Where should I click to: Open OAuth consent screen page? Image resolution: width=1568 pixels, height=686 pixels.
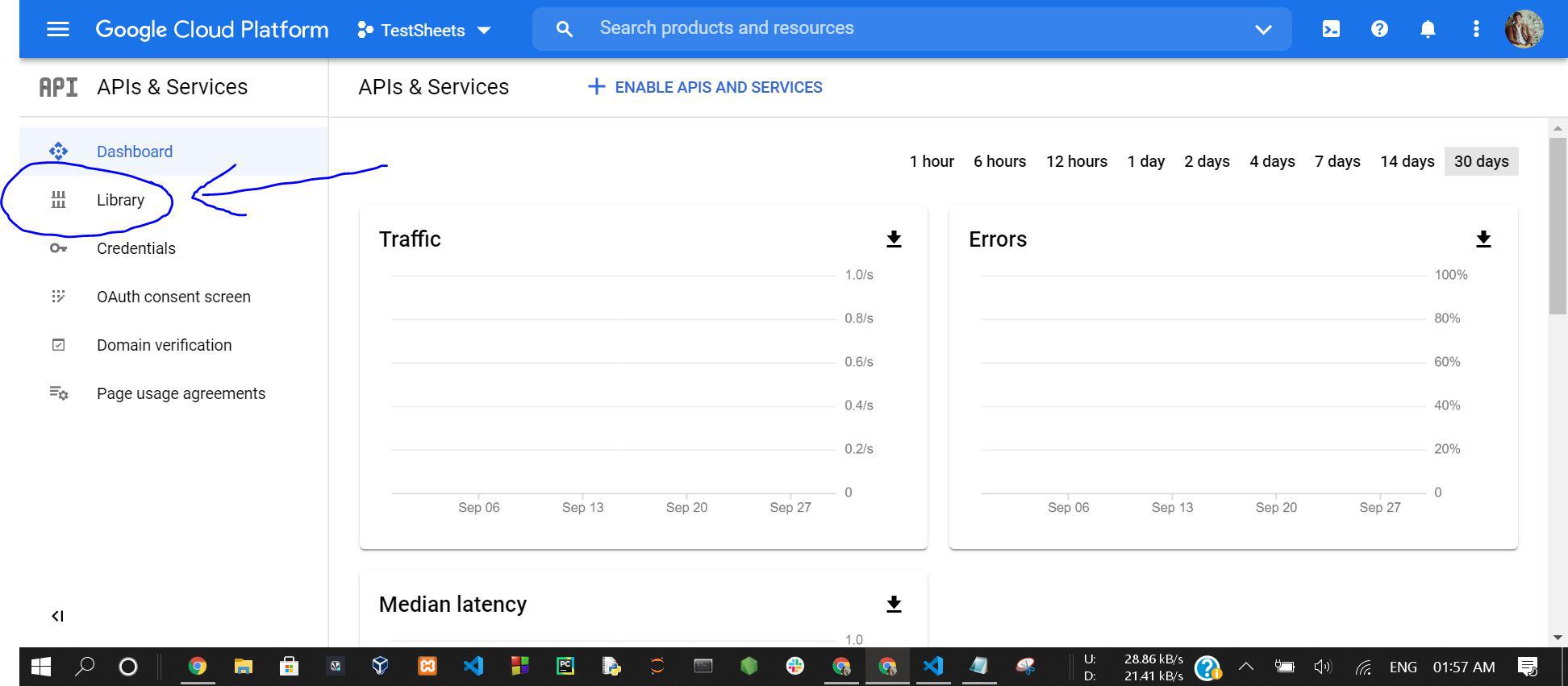173,297
